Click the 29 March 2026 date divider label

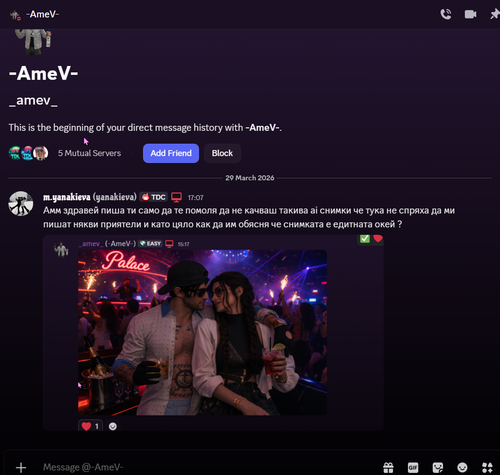[250, 178]
